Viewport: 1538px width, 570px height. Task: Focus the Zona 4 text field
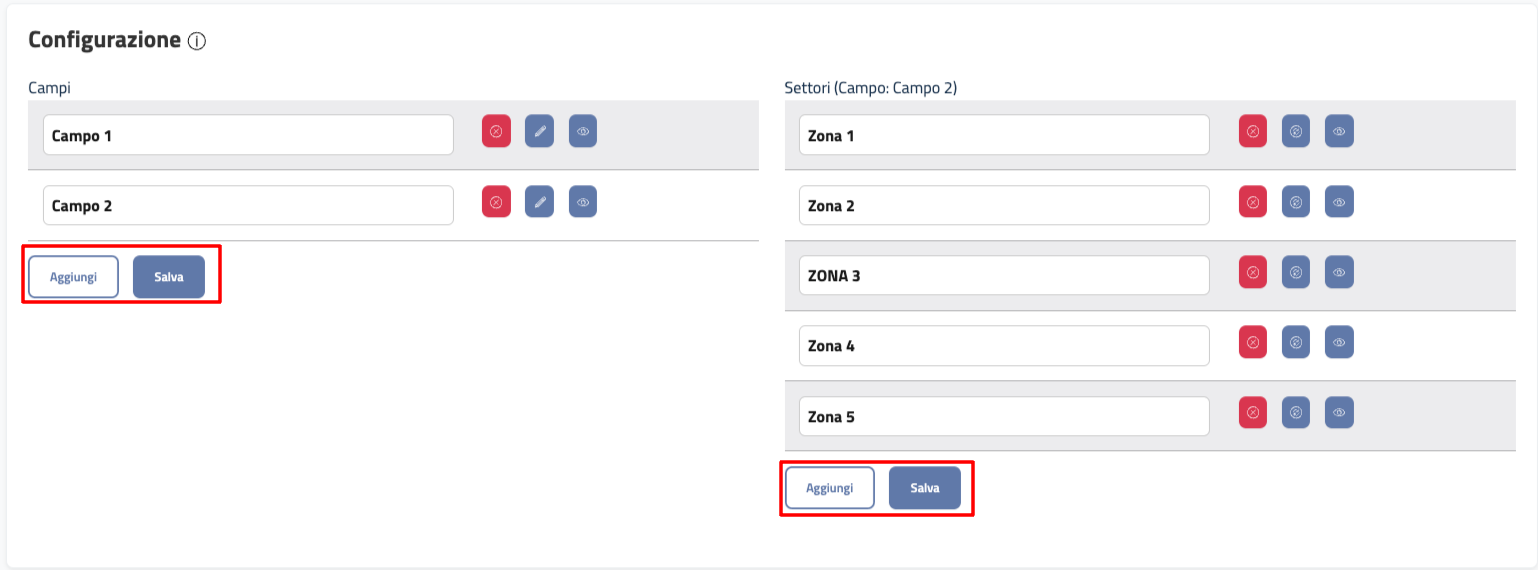click(x=1004, y=346)
